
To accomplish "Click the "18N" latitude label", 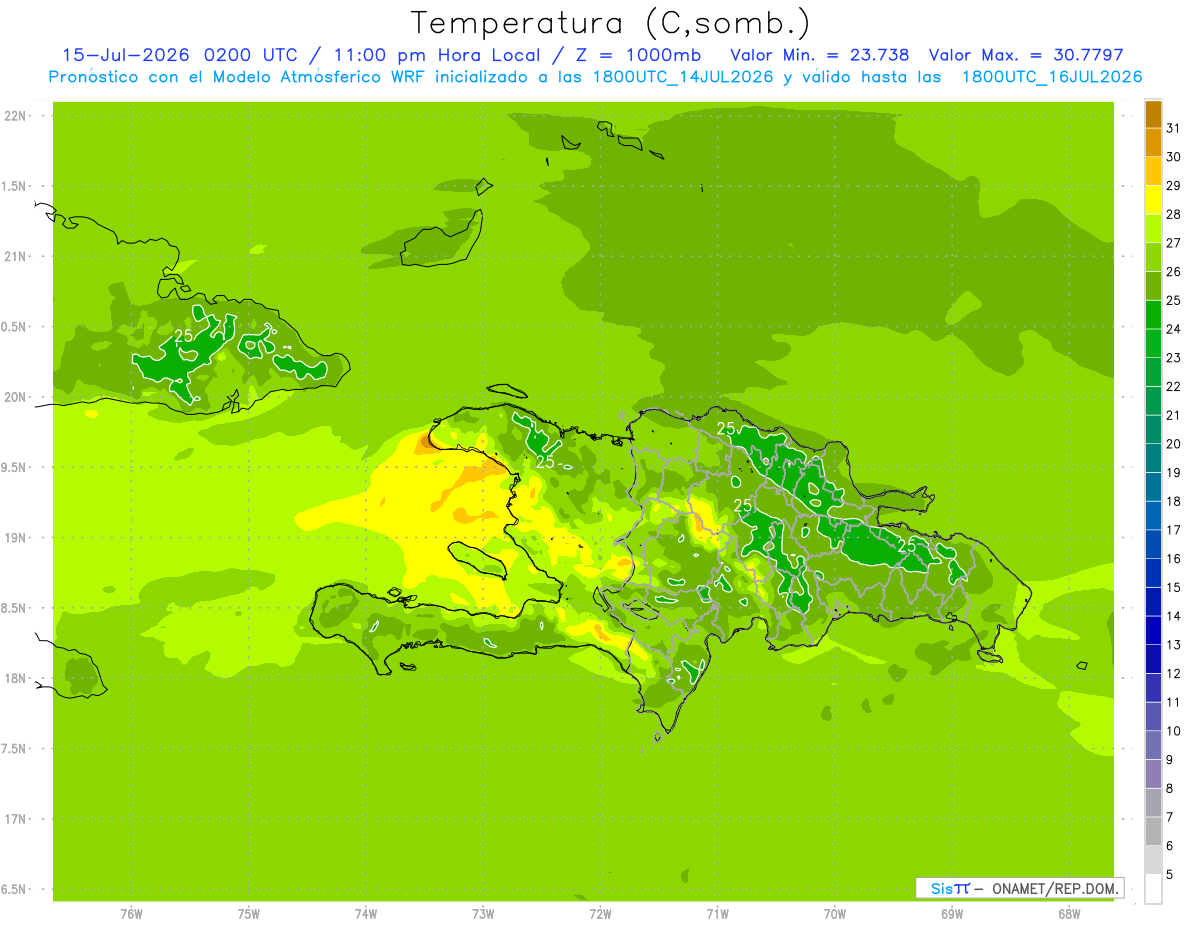I will (15, 678).
